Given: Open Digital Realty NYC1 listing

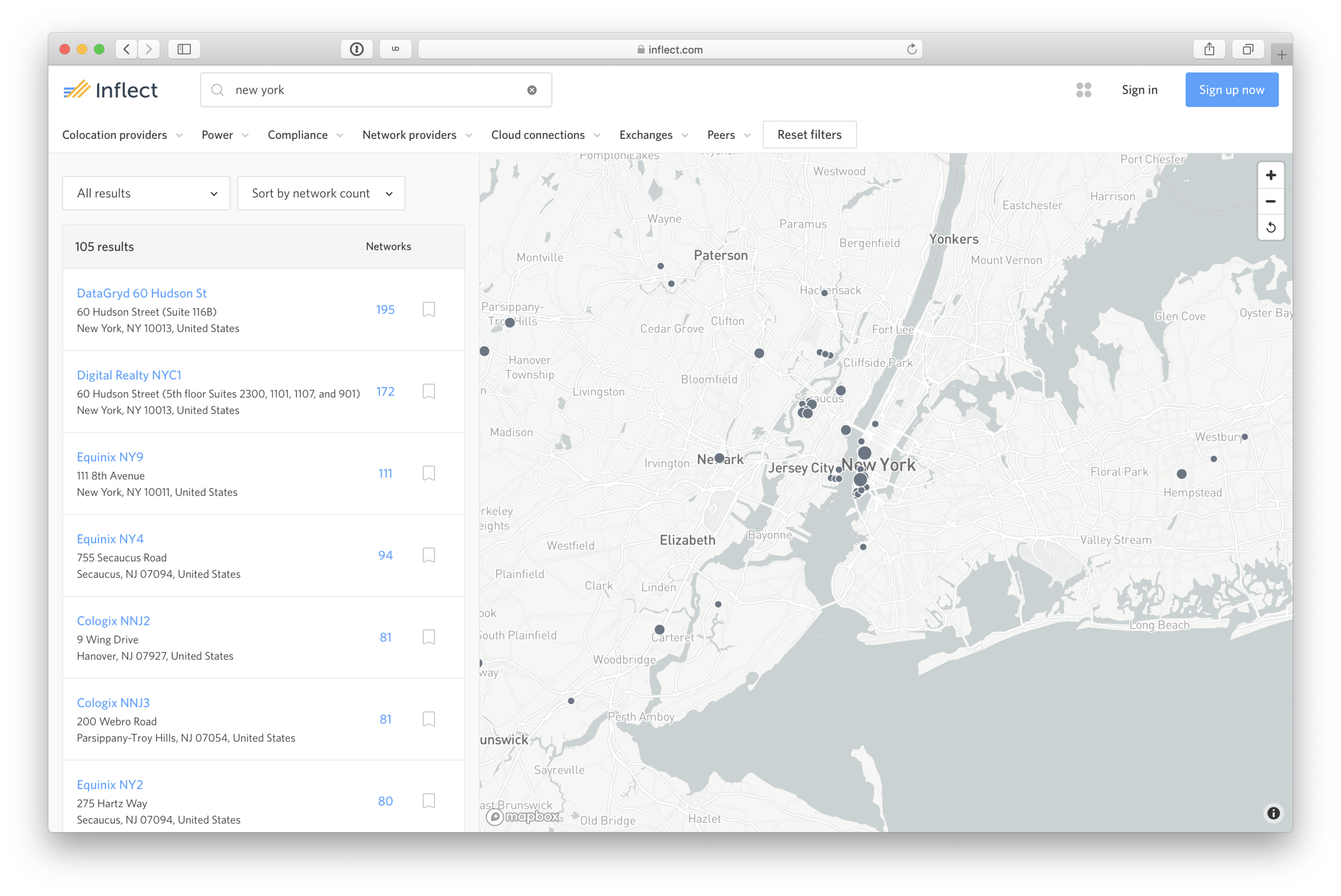Looking at the screenshot, I should point(129,375).
